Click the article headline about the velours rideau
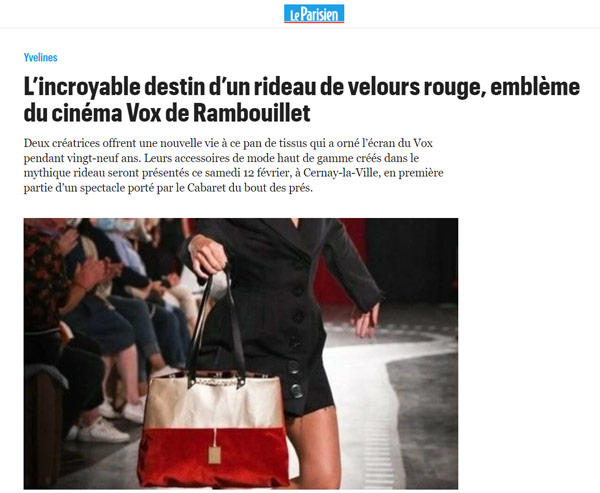This screenshot has height=493, width=600. pos(302,100)
